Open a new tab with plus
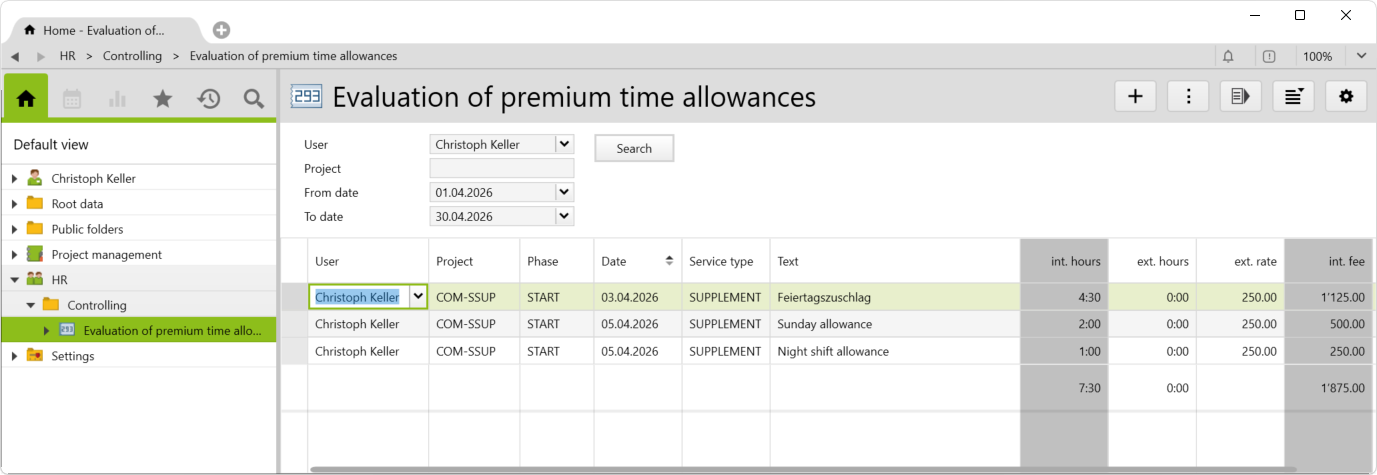The image size is (1377, 475). (221, 30)
